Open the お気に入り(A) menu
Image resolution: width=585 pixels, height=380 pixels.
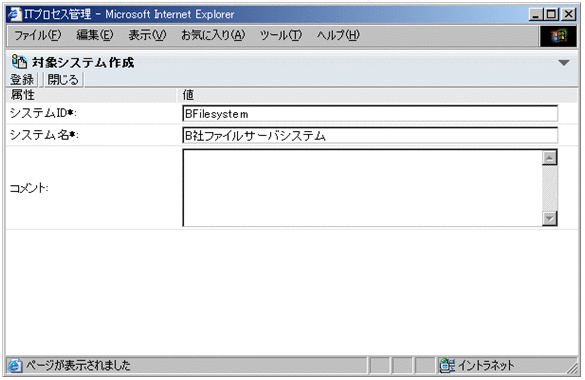click(x=213, y=35)
